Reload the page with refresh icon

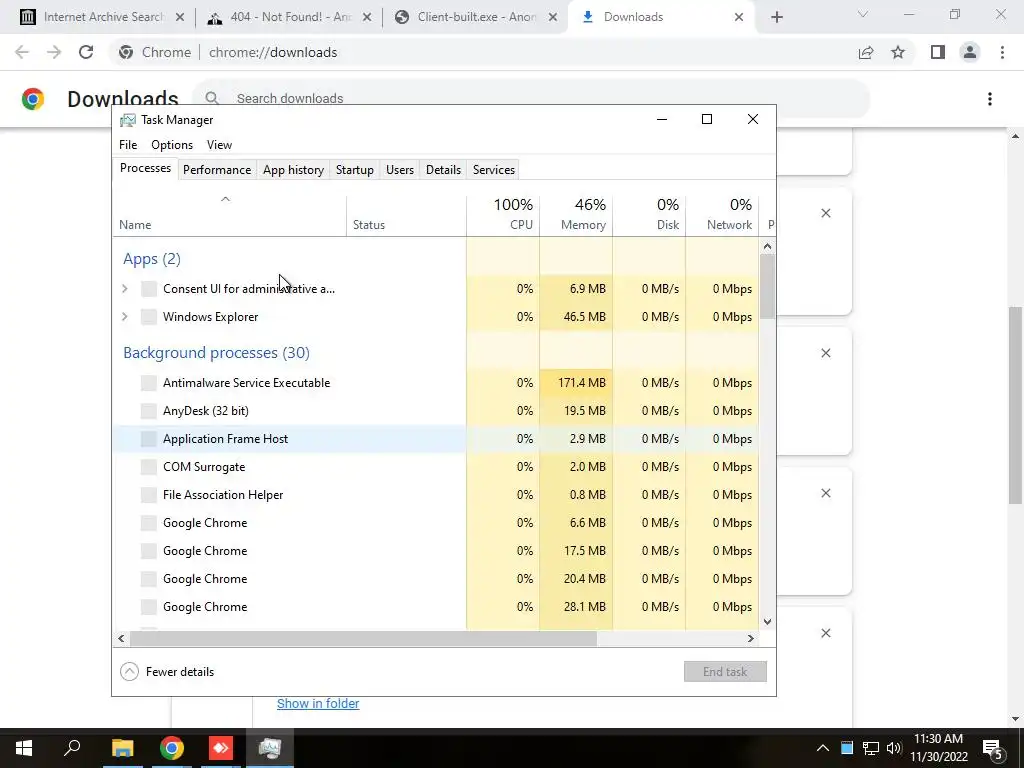(x=86, y=52)
